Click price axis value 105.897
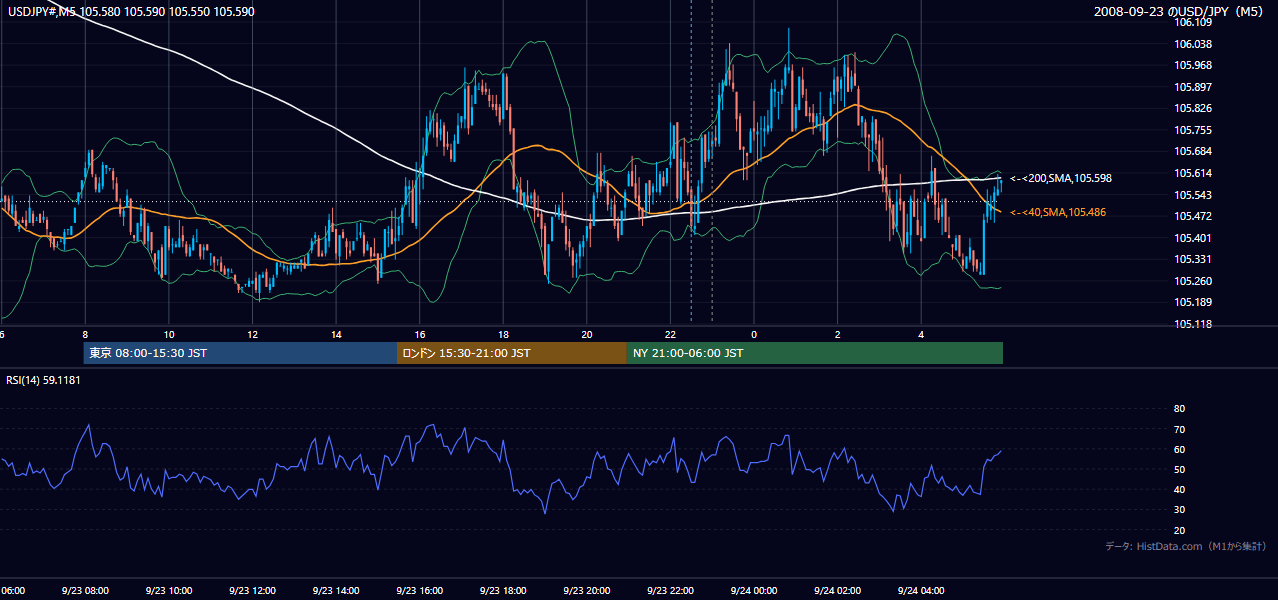The image size is (1278, 600). pos(1194,87)
